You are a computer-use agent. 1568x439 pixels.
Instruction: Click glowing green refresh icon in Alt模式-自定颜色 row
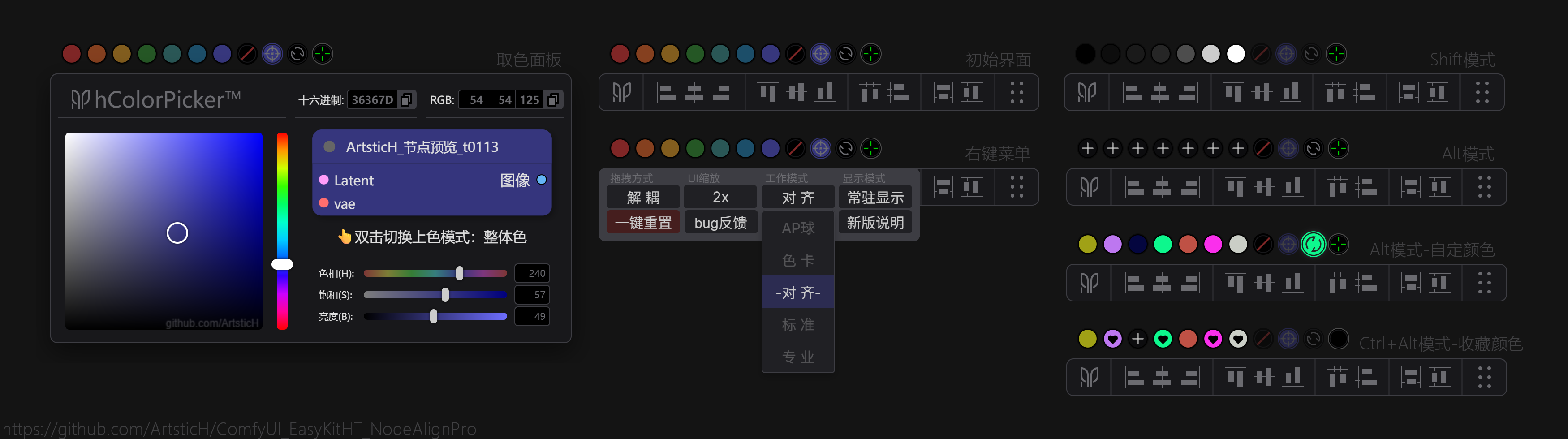tap(1313, 244)
